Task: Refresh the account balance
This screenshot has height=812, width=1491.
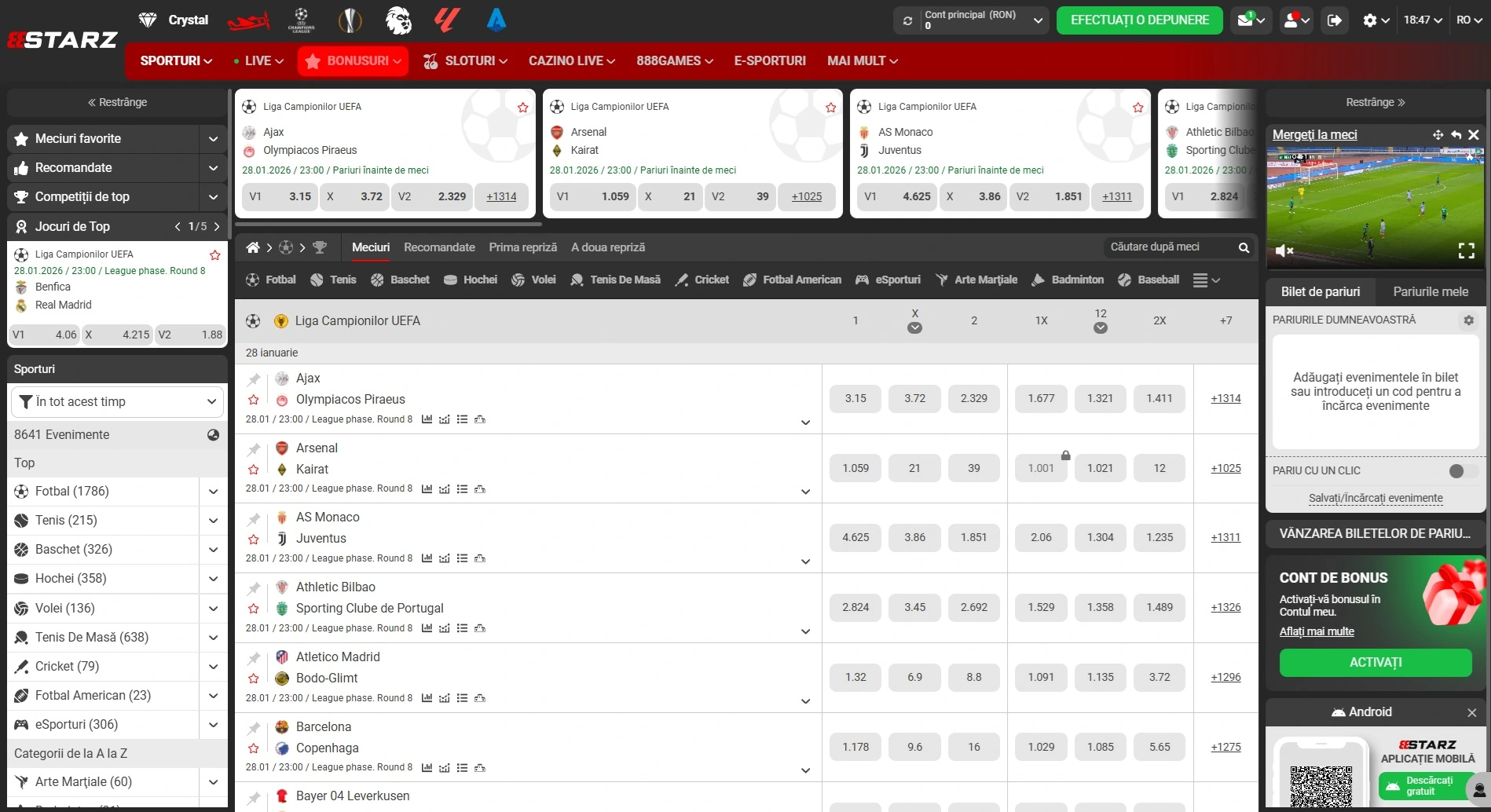Action: pyautogui.click(x=908, y=21)
